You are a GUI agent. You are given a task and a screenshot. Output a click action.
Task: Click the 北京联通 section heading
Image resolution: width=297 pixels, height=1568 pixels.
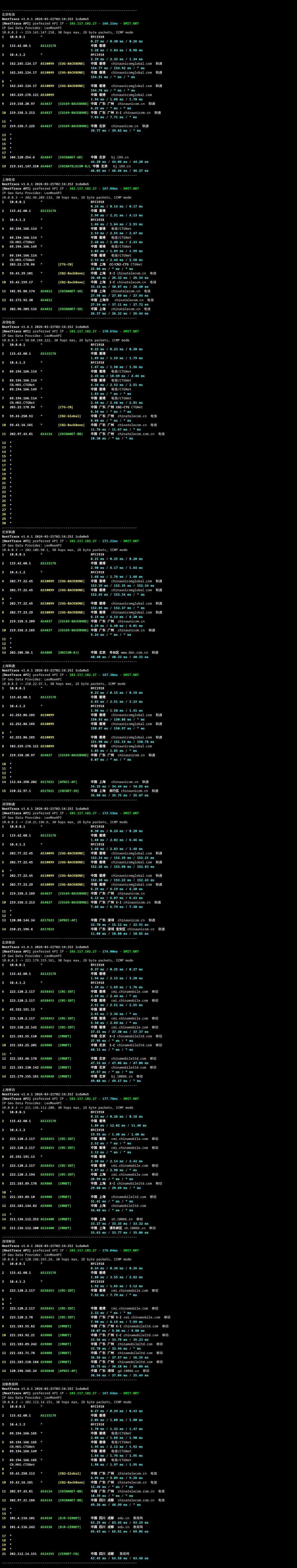8,532
